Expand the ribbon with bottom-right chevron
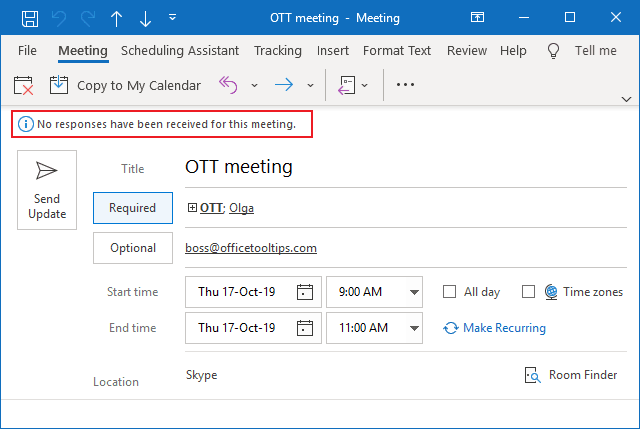640x429 pixels. 626,99
